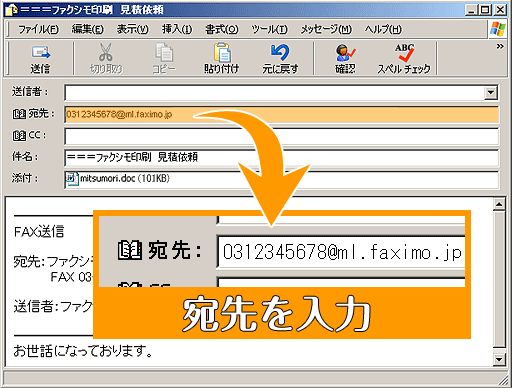
Task: Click the 切り取り (Cut) scissors icon
Action: [106, 52]
